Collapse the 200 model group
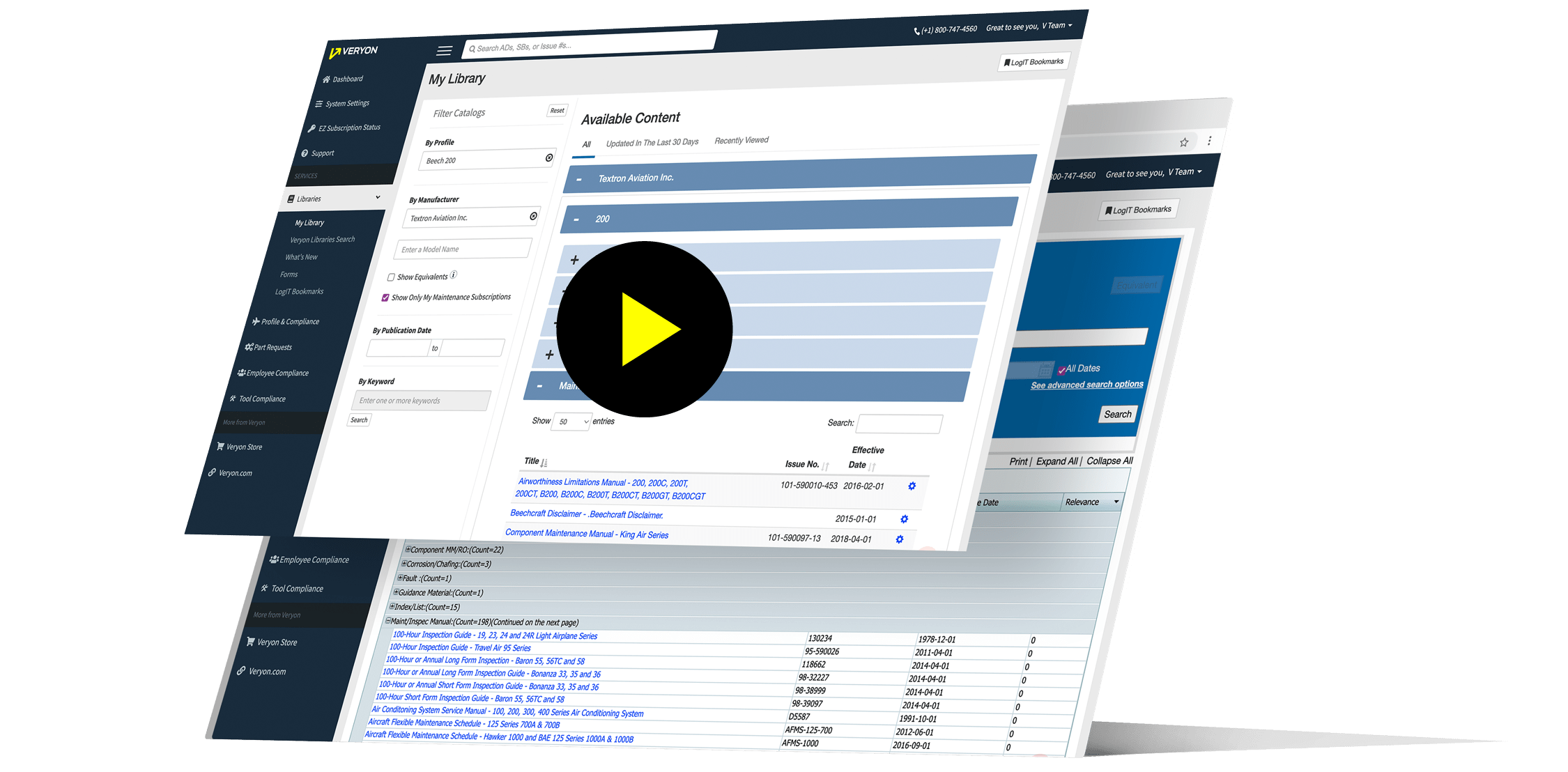 576,219
